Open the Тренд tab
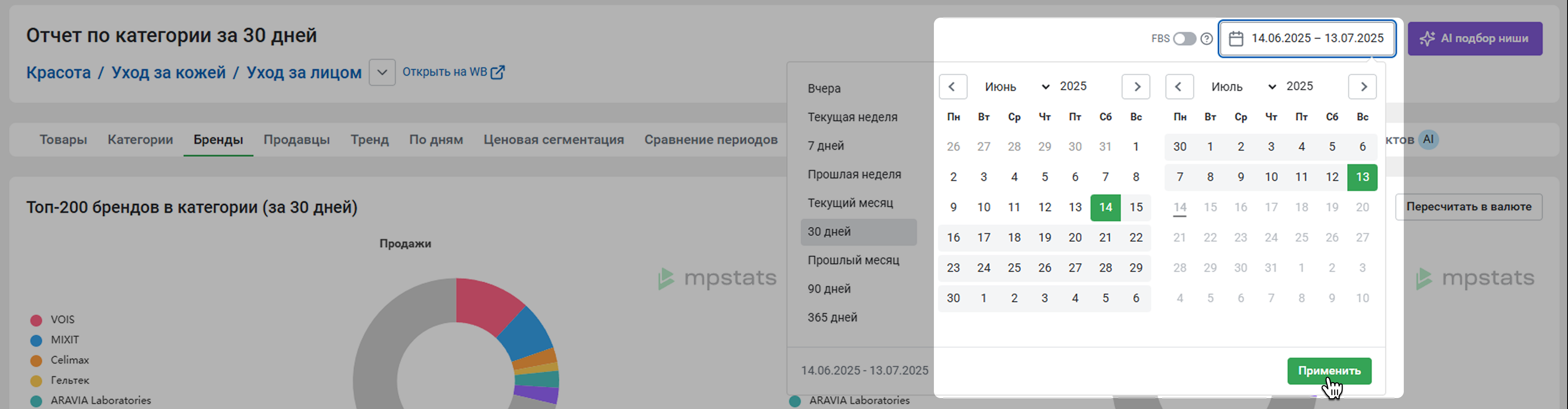Screen dimensions: 1568x409 370,140
